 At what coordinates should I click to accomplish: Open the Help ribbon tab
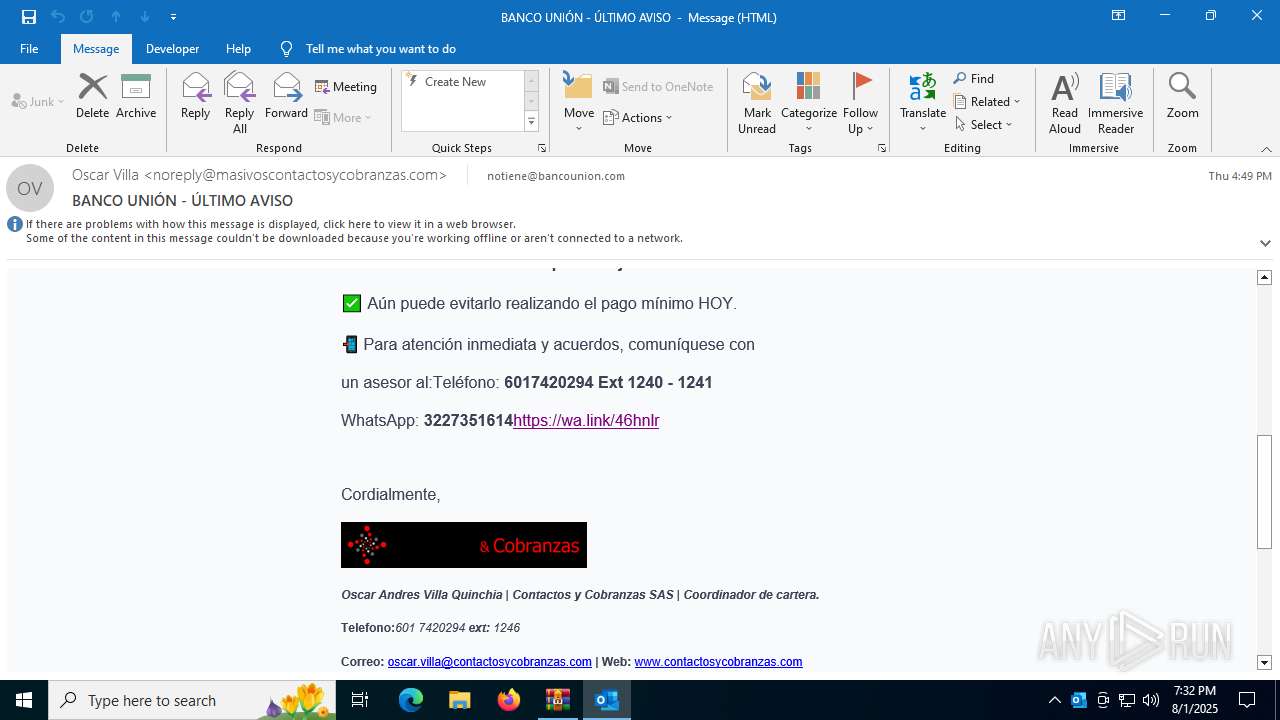pos(238,49)
